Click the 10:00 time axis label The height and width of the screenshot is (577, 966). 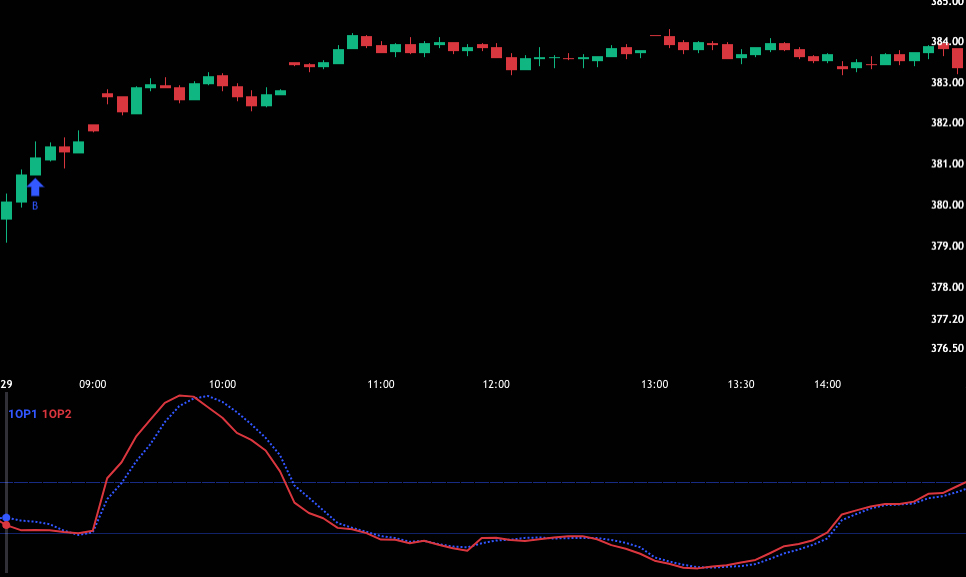pos(222,384)
